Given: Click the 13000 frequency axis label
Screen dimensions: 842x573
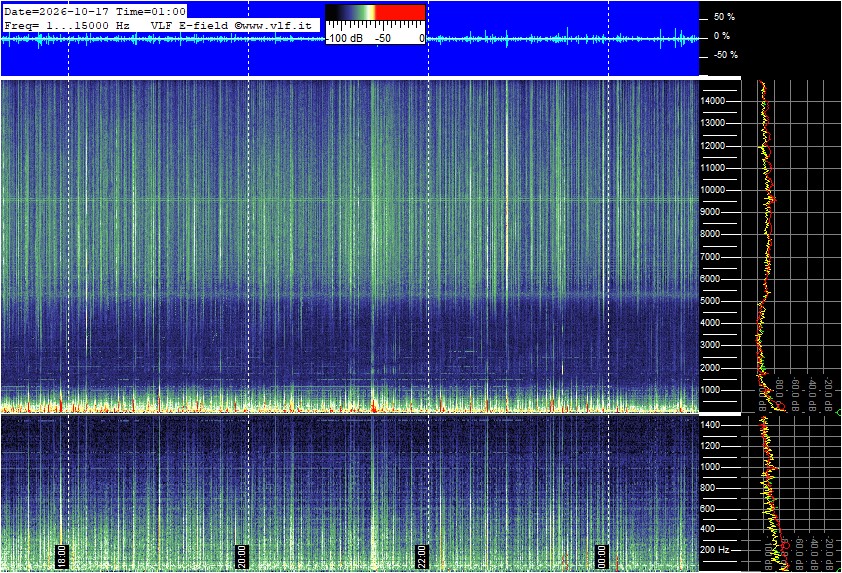Looking at the screenshot, I should 713,123.
